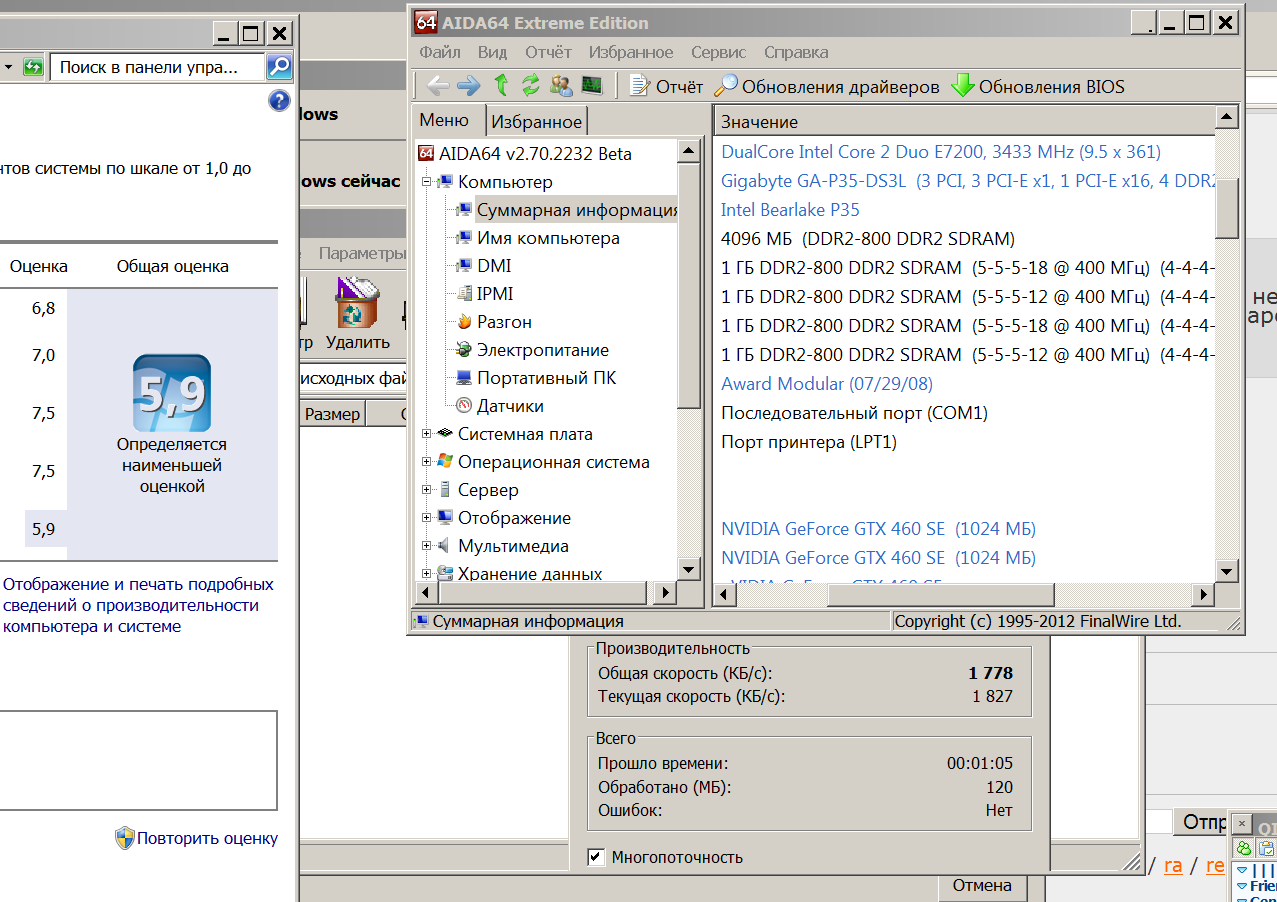Screen dimensions: 1277x902
Task: Click values panel horizontal scroll-right arrow
Action: tap(1204, 594)
